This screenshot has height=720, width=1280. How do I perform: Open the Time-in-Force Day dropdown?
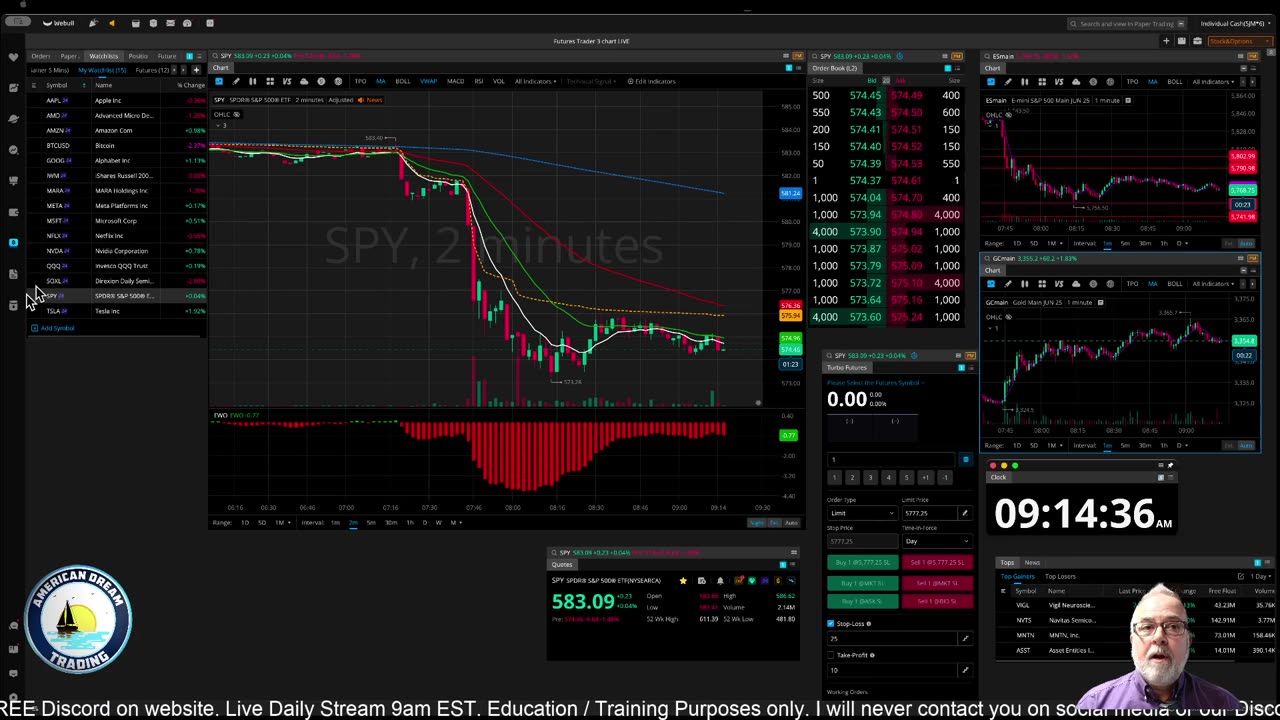938,541
